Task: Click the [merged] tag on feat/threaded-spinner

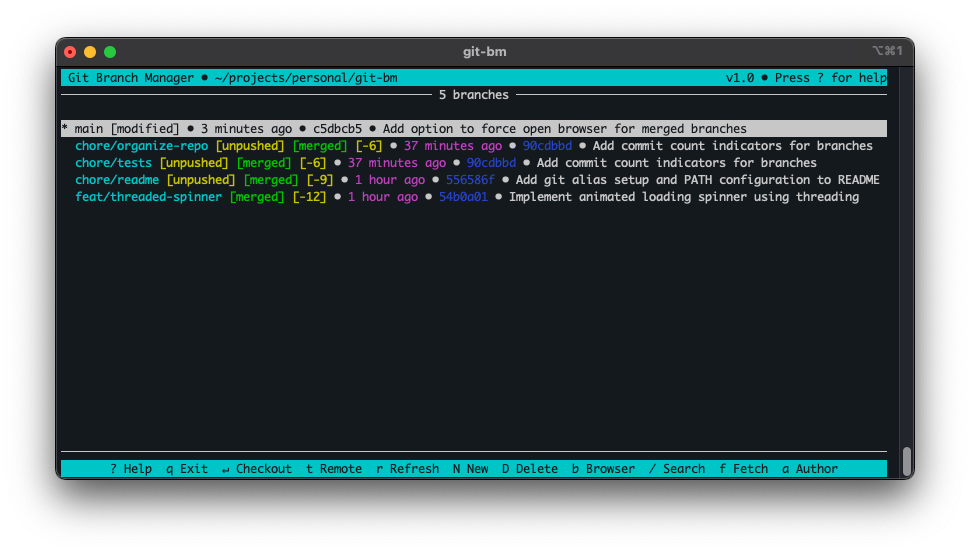Action: (257, 197)
